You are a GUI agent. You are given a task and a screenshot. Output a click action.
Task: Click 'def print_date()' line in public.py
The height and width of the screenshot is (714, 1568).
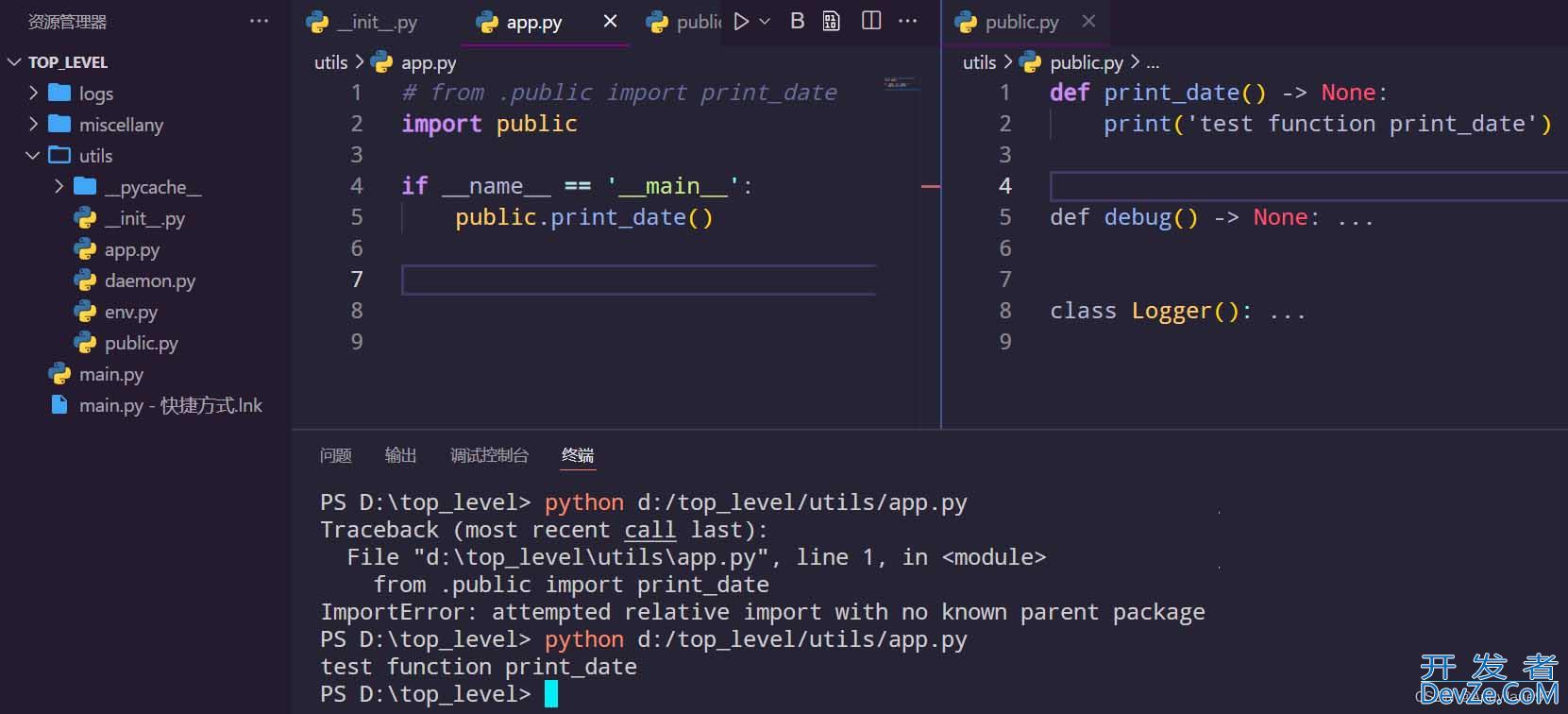[x=1218, y=93]
